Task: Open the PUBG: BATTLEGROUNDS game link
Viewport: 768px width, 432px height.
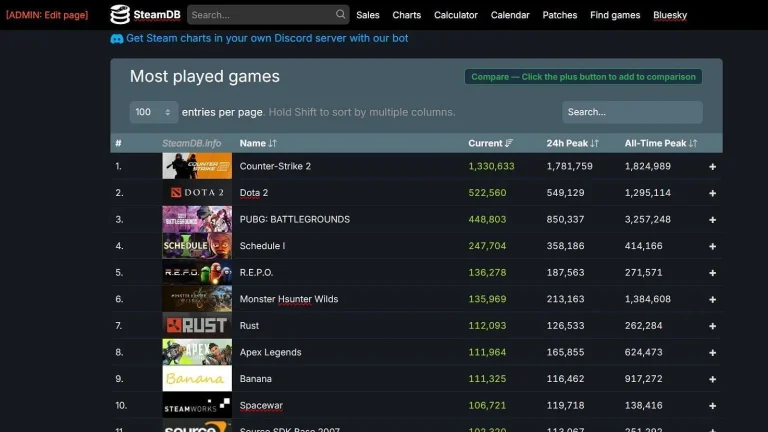Action: 294,219
